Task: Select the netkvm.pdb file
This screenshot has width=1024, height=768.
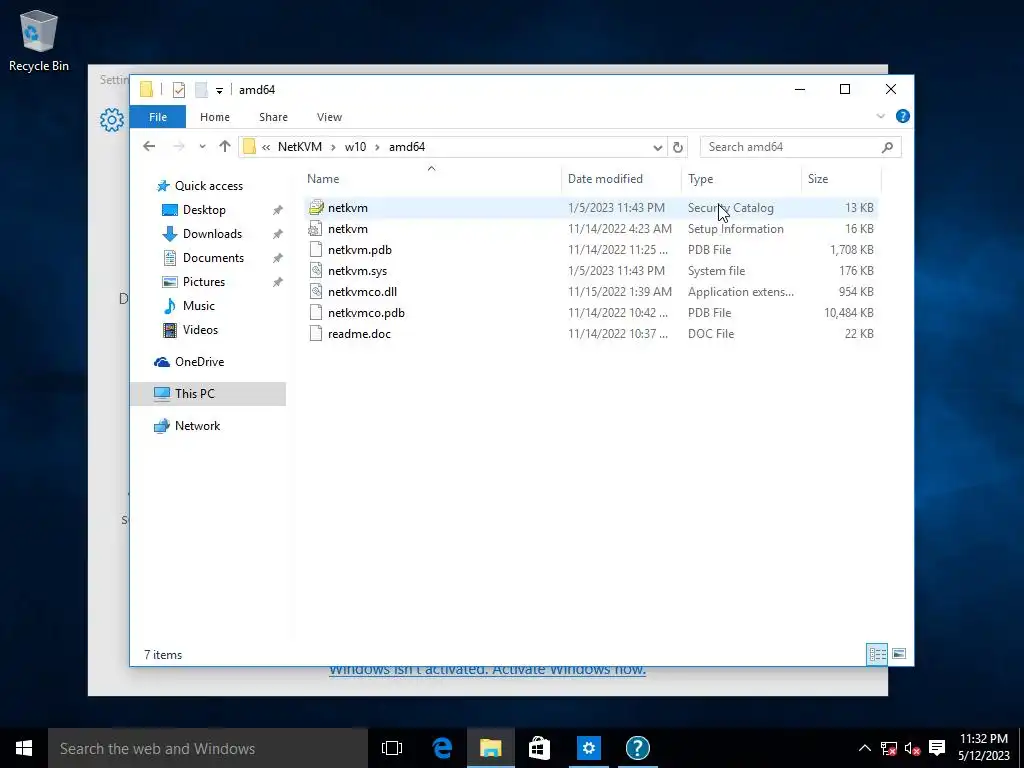Action: [591, 249]
